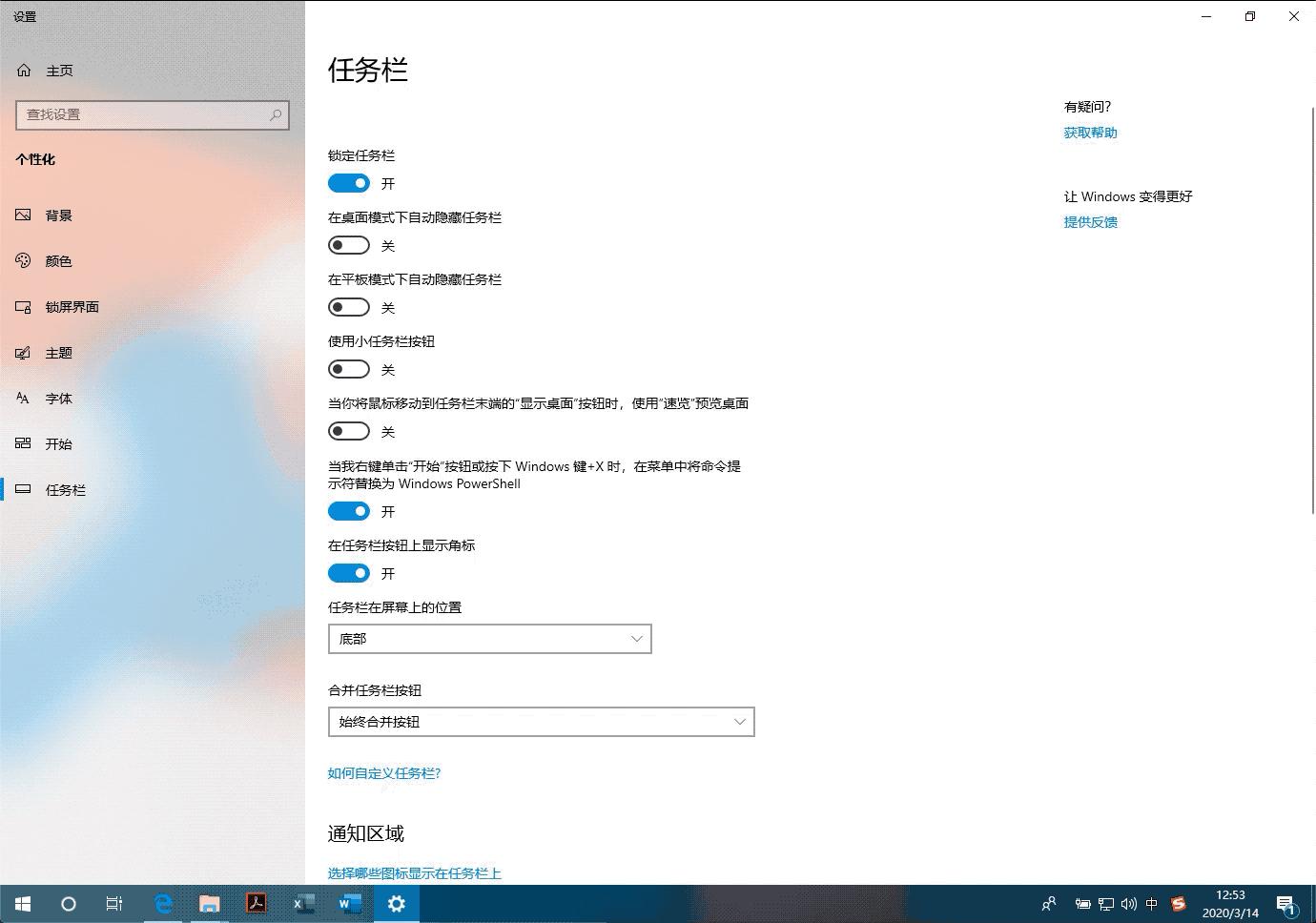Open the 如何自定义任务栏 help link
Screen dimensions: 1316x923
pyautogui.click(x=383, y=772)
